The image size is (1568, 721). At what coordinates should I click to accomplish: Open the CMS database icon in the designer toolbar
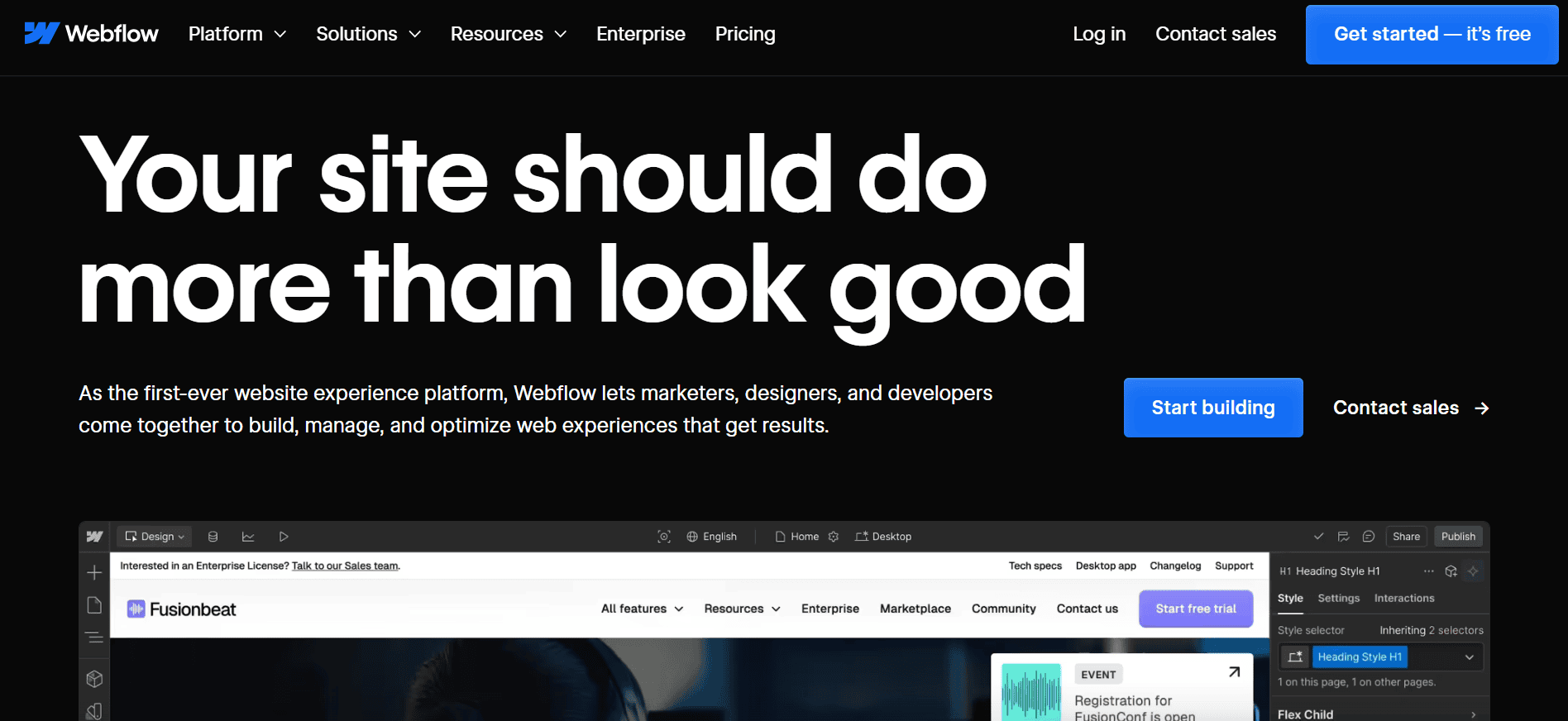click(213, 537)
